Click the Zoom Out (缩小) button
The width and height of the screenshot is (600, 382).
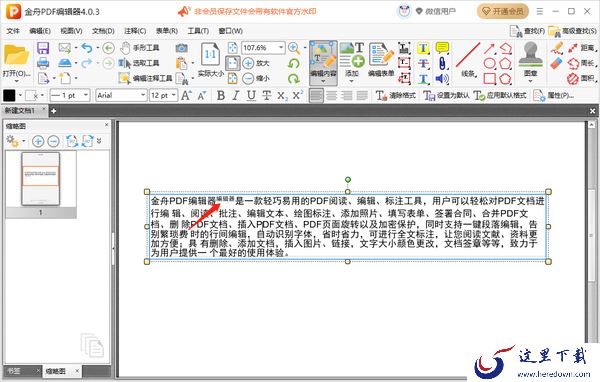click(256, 78)
